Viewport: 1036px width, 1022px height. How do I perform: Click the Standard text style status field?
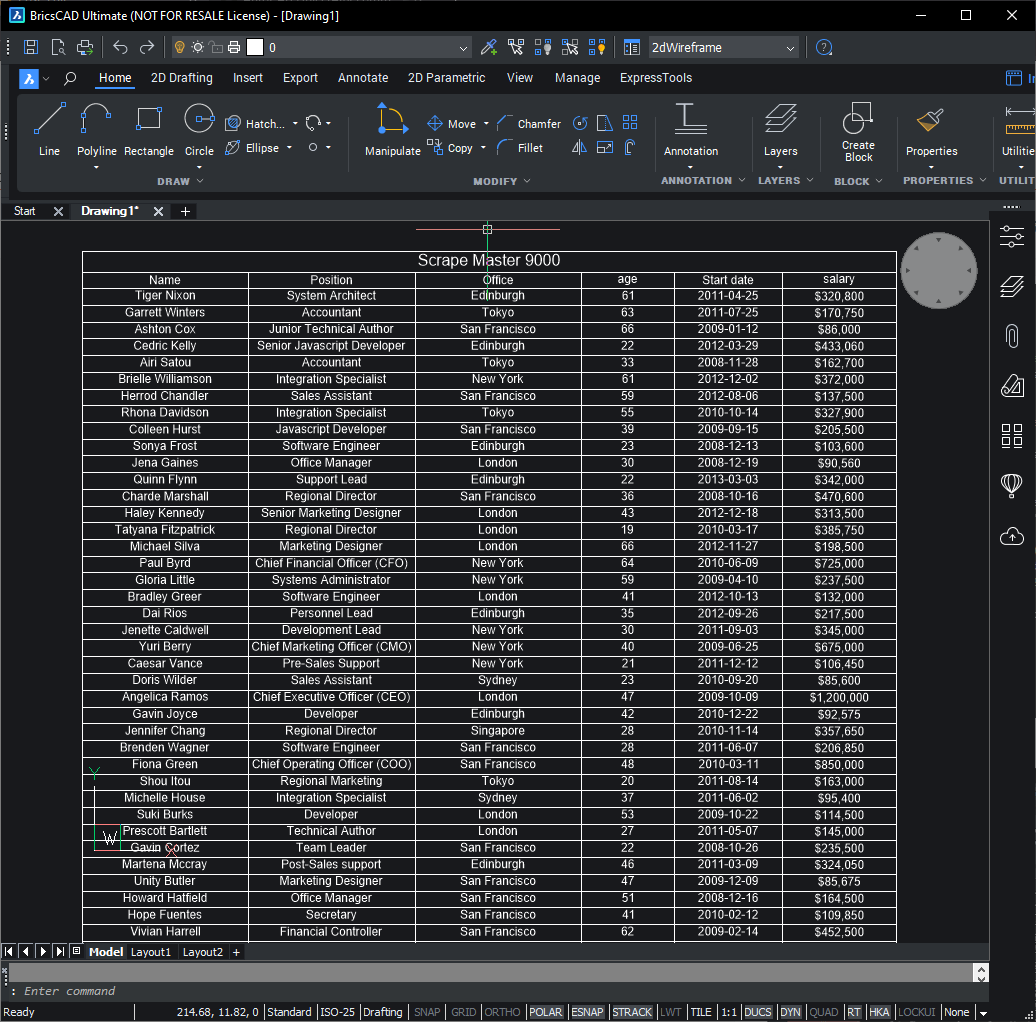289,1011
